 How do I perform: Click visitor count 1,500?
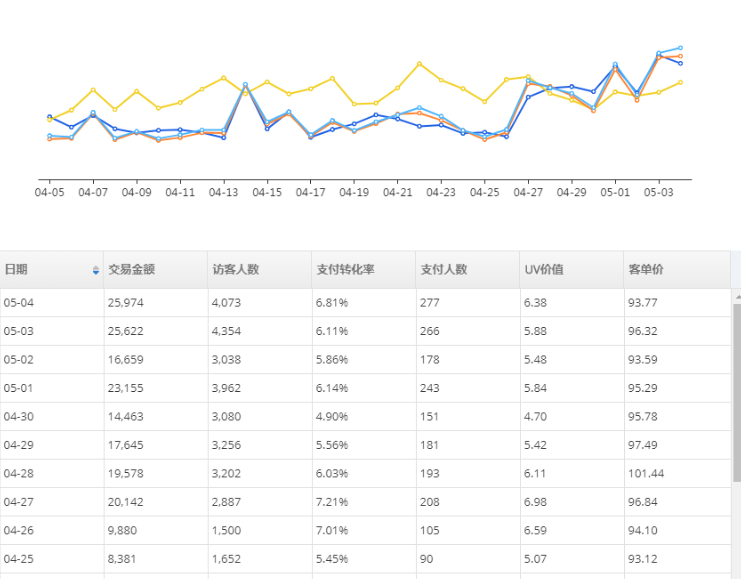226,530
